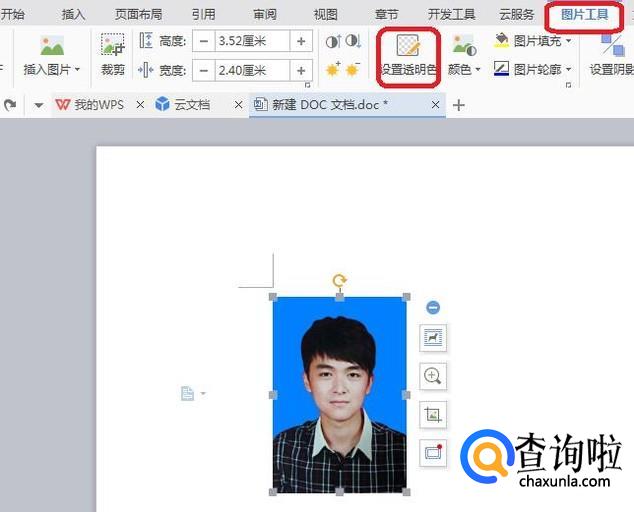634x512 pixels.
Task: Switch to 开发工具 tab
Action: click(452, 15)
